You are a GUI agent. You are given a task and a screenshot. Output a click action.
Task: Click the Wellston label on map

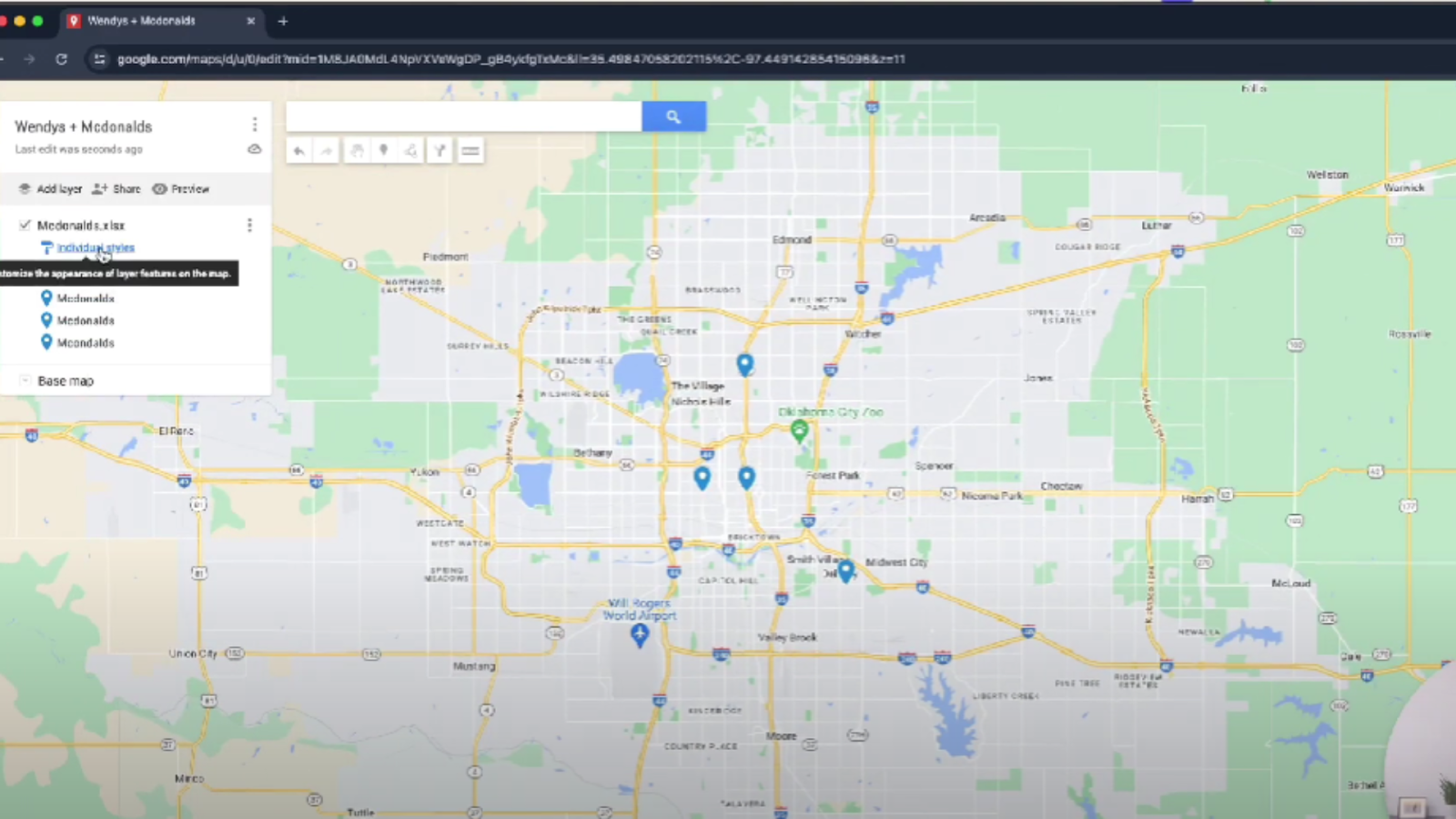click(x=1328, y=174)
